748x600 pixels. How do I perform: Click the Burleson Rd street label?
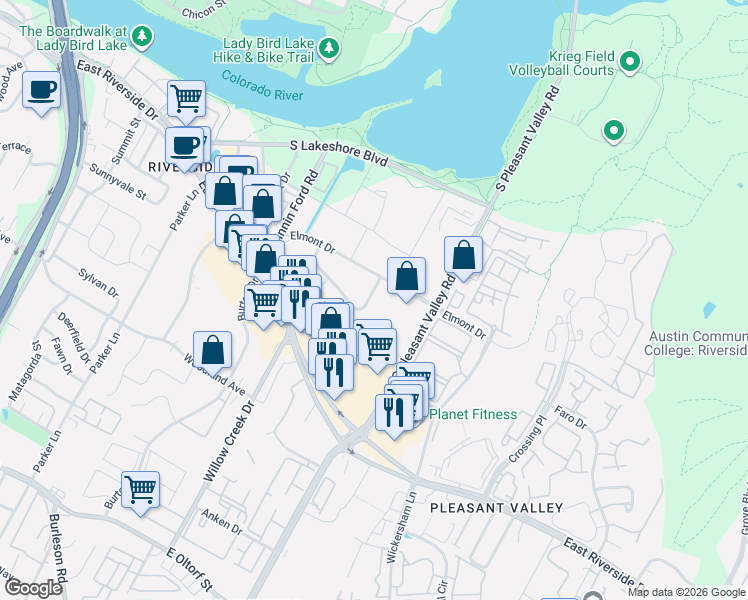point(59,548)
